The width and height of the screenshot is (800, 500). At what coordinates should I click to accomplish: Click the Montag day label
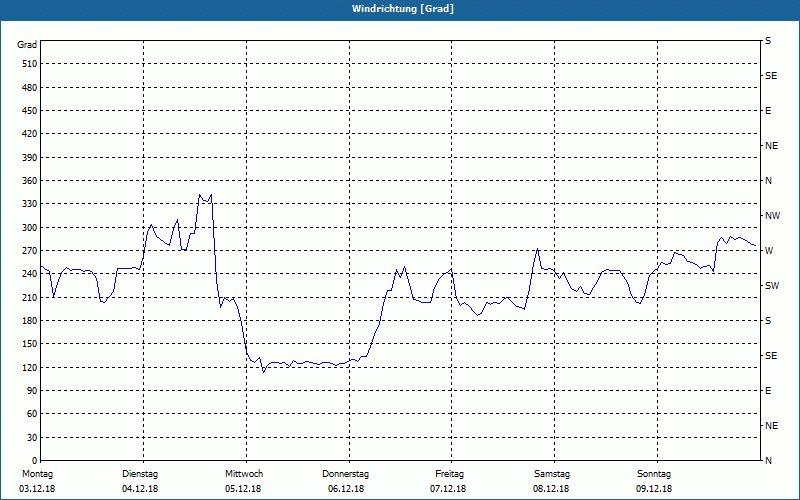pyautogui.click(x=37, y=474)
